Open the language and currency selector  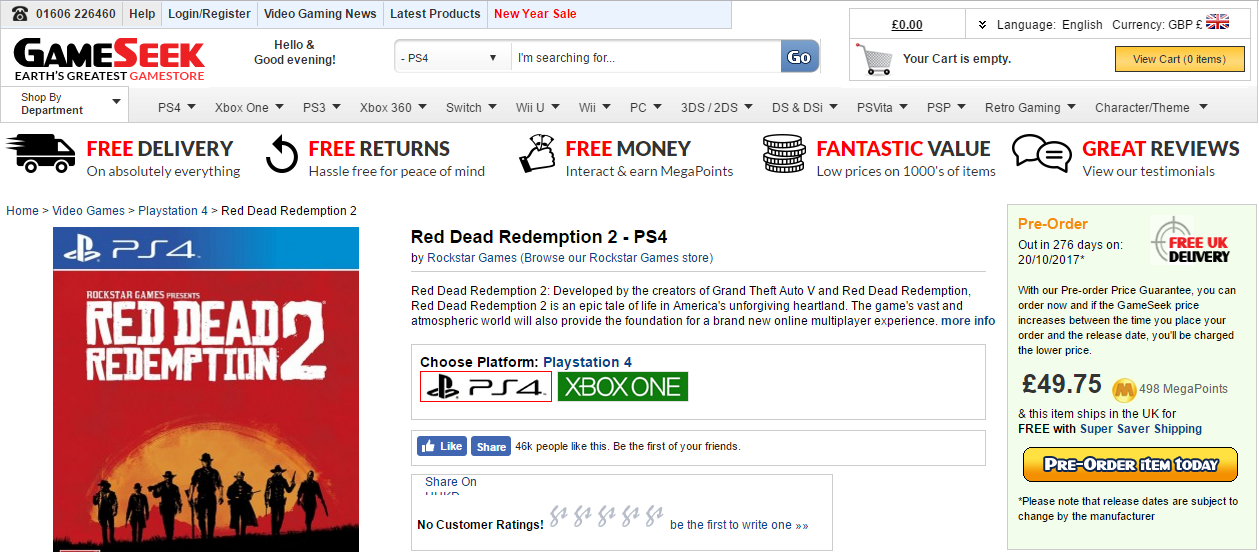pyautogui.click(x=1102, y=24)
